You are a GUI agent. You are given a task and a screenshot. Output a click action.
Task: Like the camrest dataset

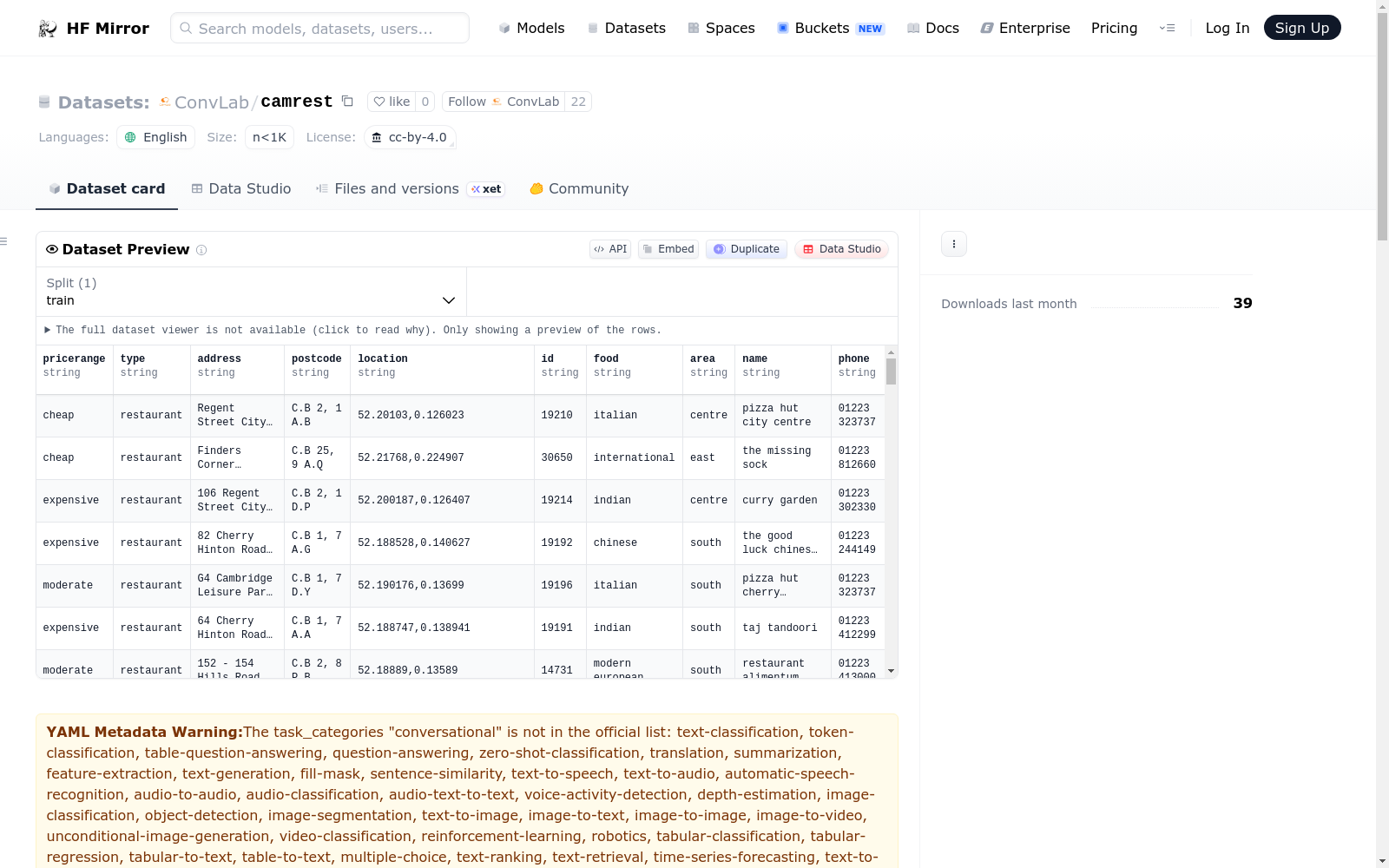click(x=392, y=102)
